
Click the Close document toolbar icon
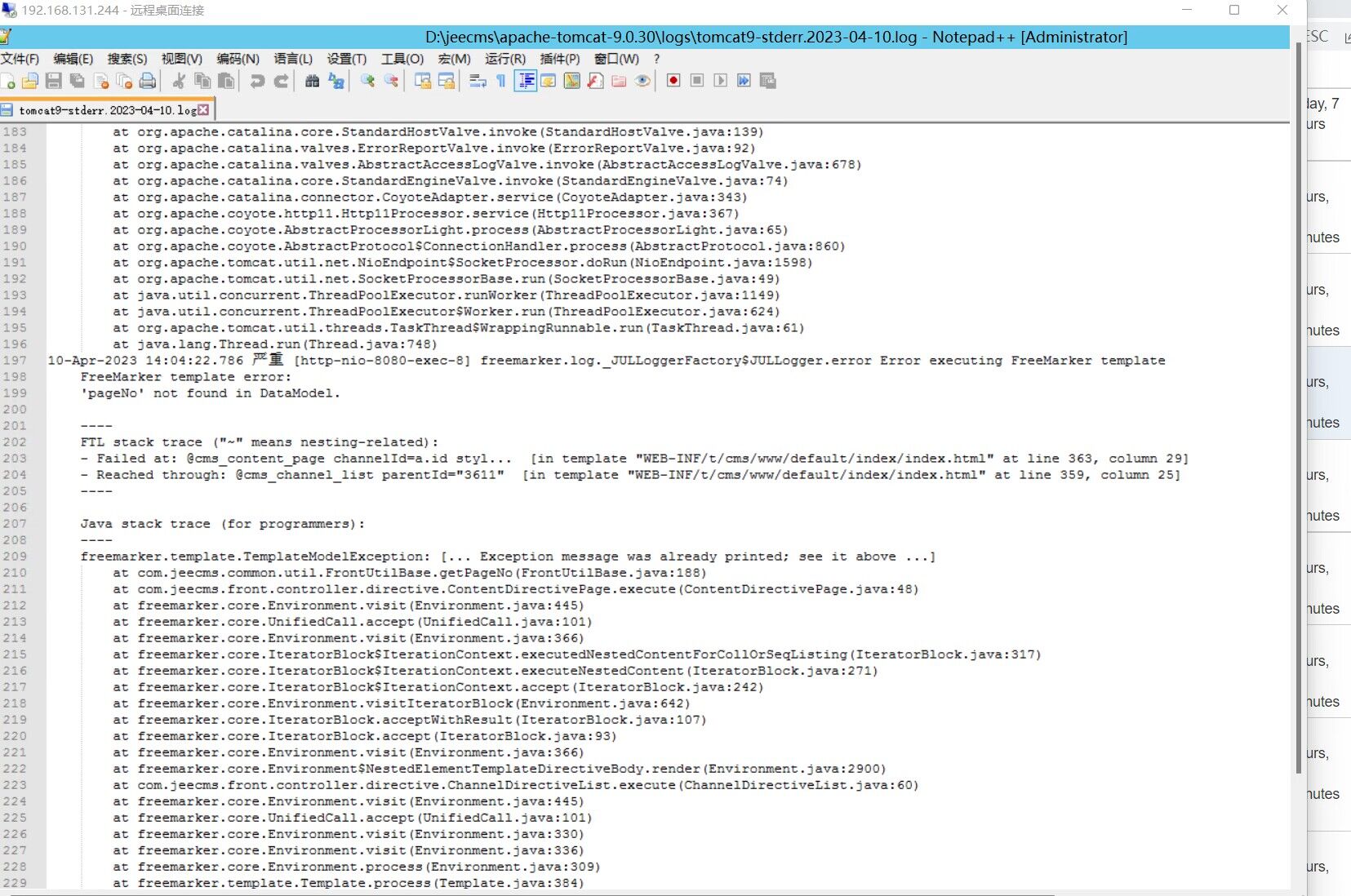tap(101, 81)
